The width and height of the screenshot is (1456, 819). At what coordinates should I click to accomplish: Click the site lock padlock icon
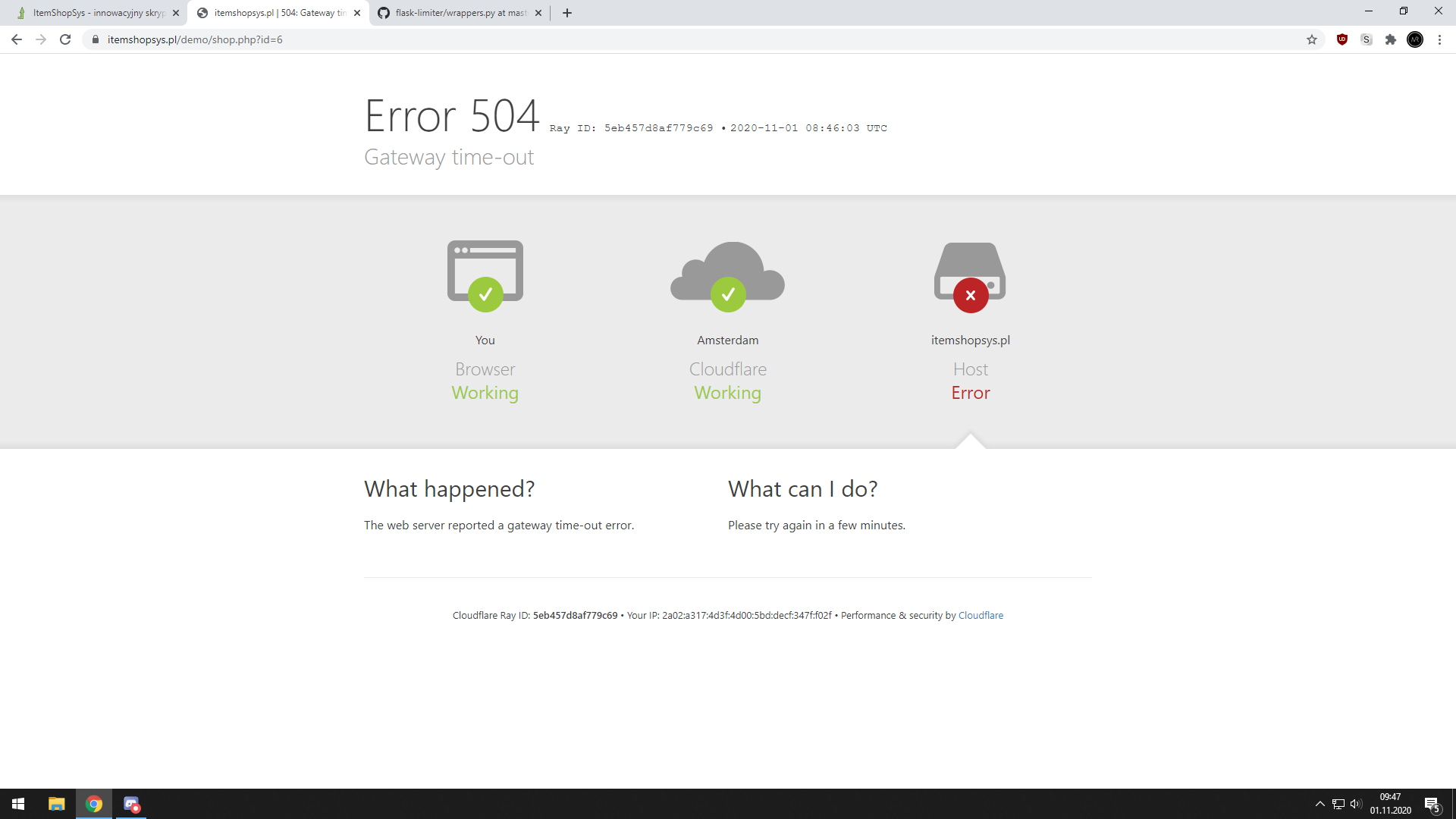coord(96,39)
